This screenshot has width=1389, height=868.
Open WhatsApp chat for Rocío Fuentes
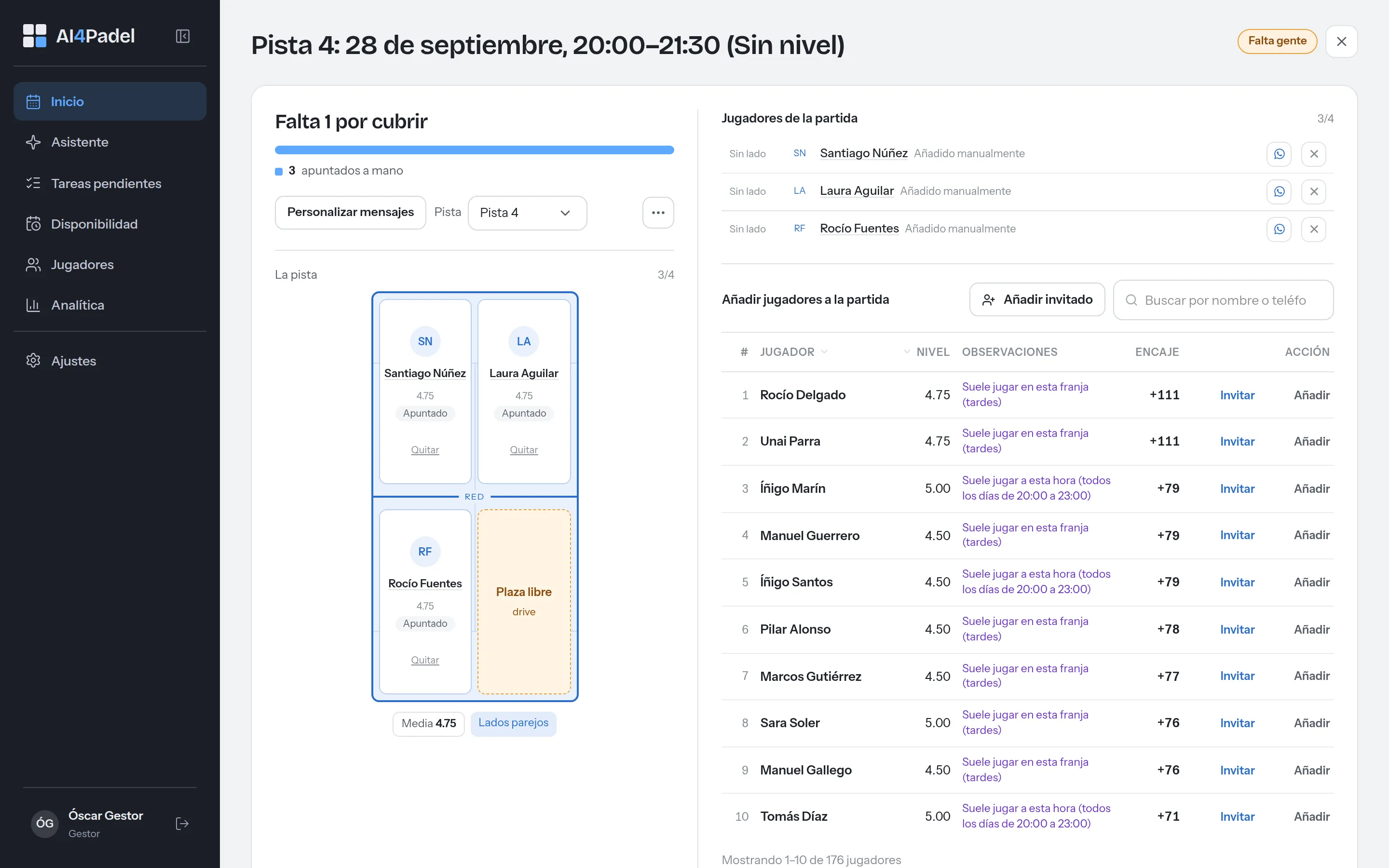(x=1279, y=229)
